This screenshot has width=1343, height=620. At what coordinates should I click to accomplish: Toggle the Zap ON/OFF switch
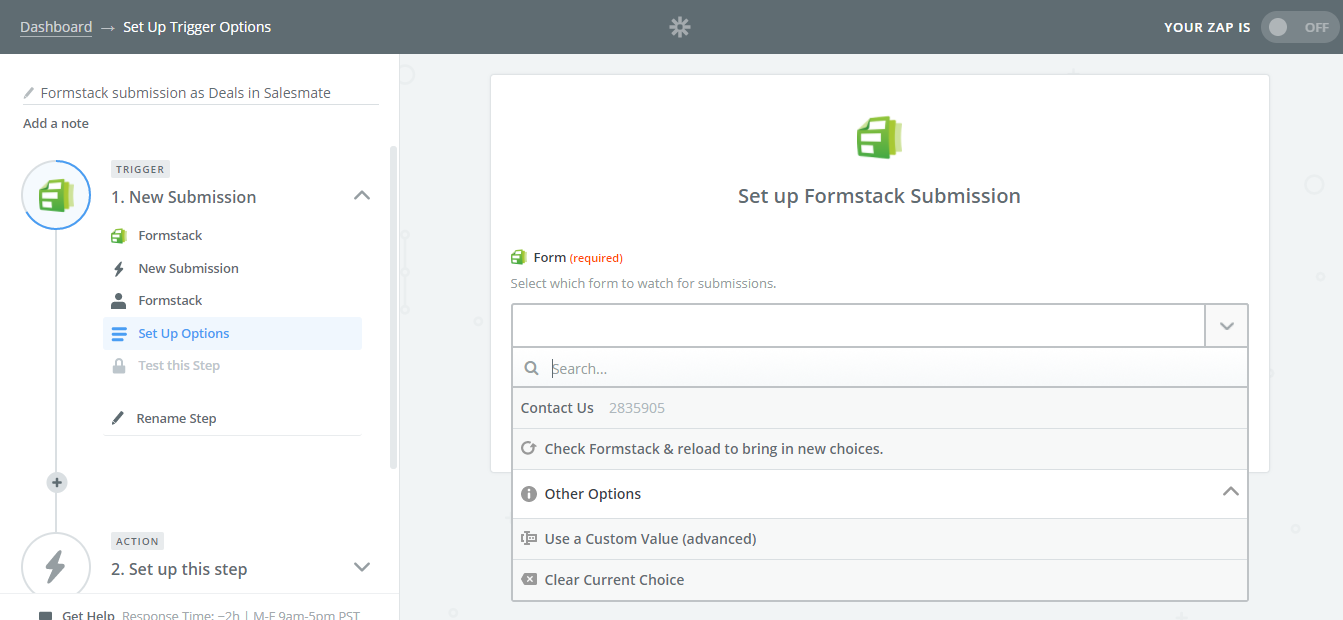(x=1300, y=27)
